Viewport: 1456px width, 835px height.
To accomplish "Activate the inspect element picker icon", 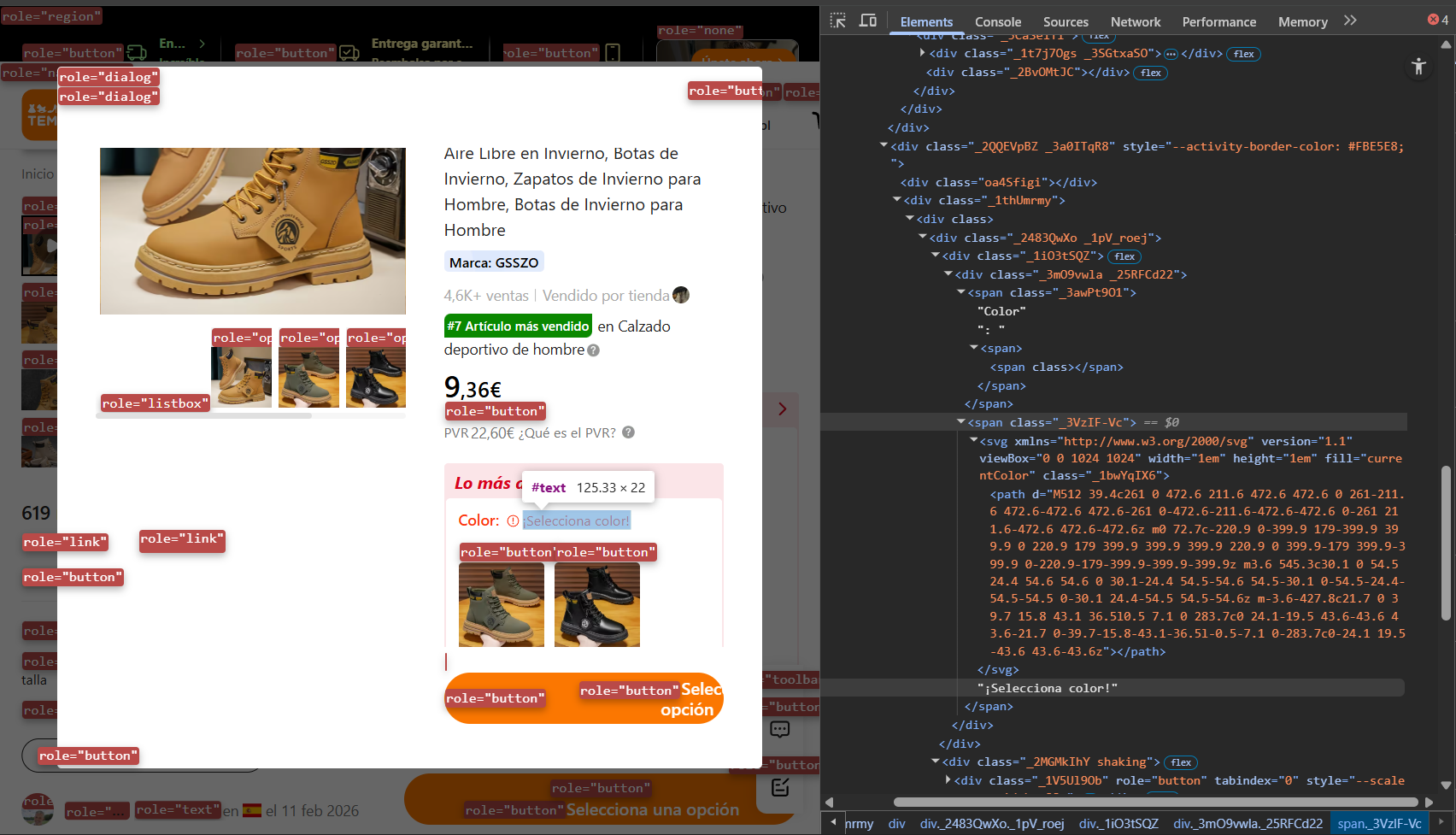I will click(x=838, y=21).
